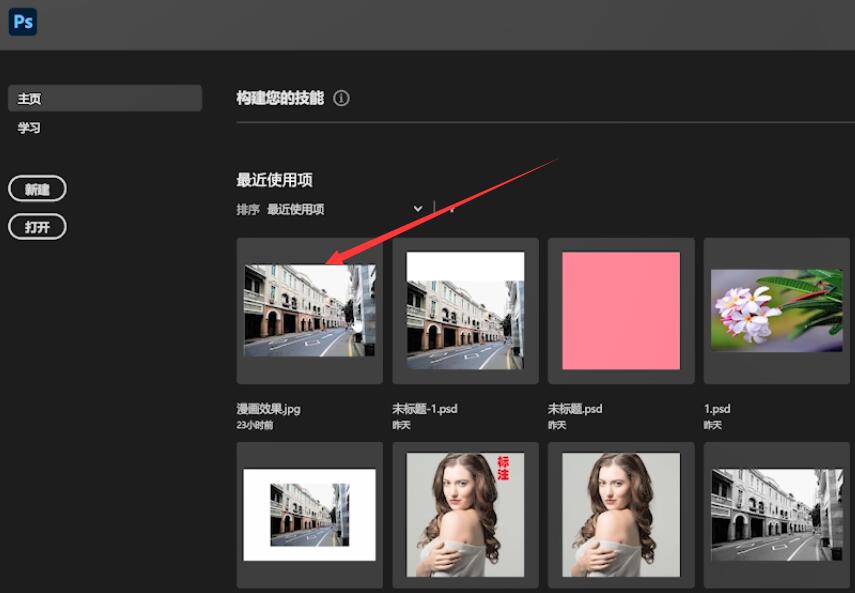Switch to the 学习 tab
The width and height of the screenshot is (855, 593).
tap(29, 128)
